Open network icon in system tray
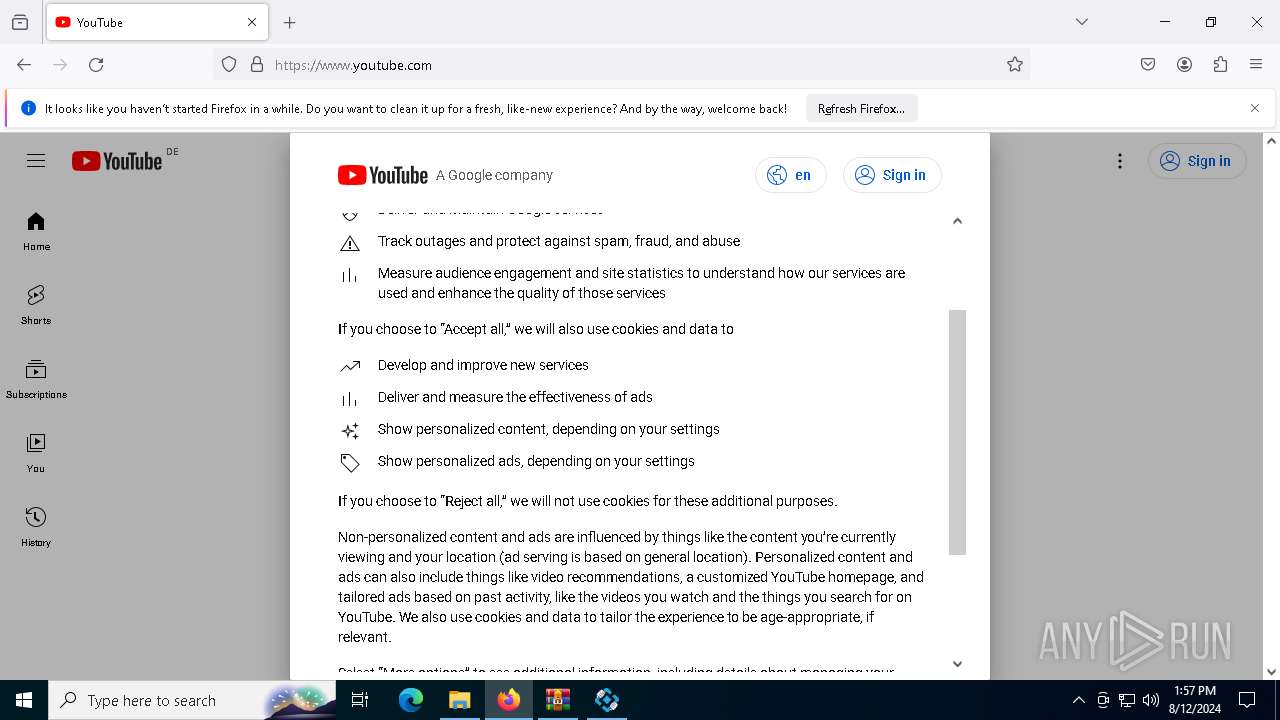This screenshot has height=720, width=1280. 1127,700
